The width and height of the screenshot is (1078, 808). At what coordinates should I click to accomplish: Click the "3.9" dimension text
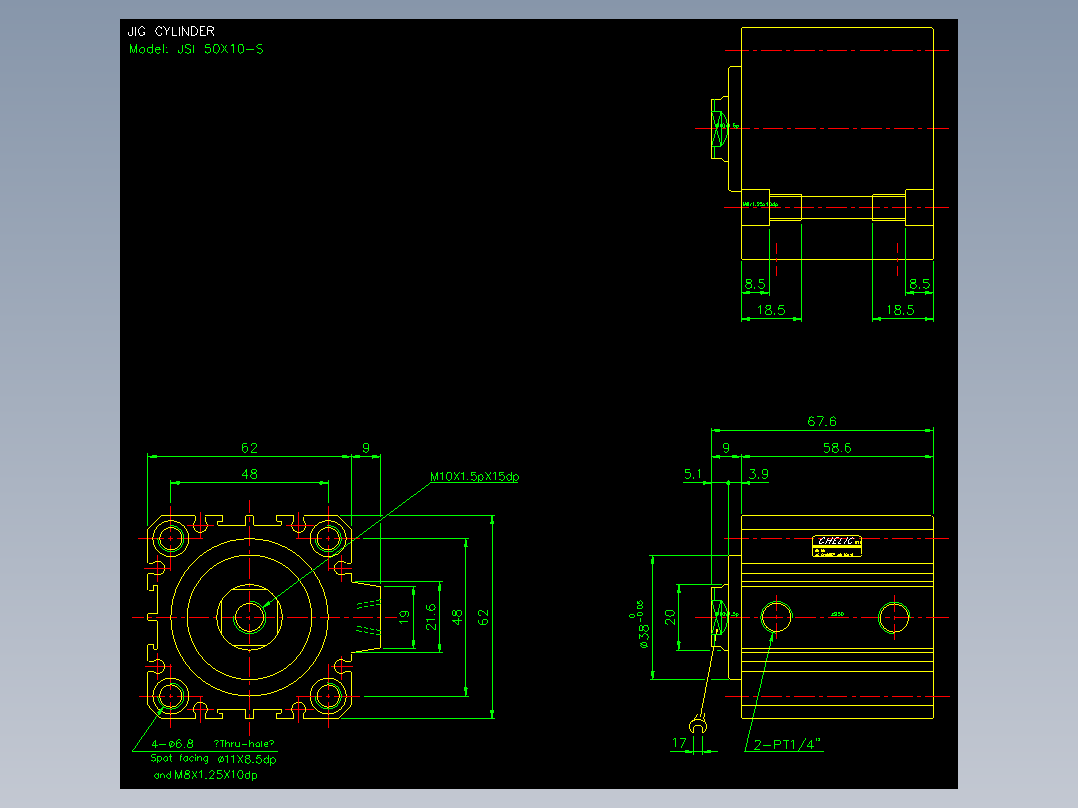pyautogui.click(x=758, y=474)
